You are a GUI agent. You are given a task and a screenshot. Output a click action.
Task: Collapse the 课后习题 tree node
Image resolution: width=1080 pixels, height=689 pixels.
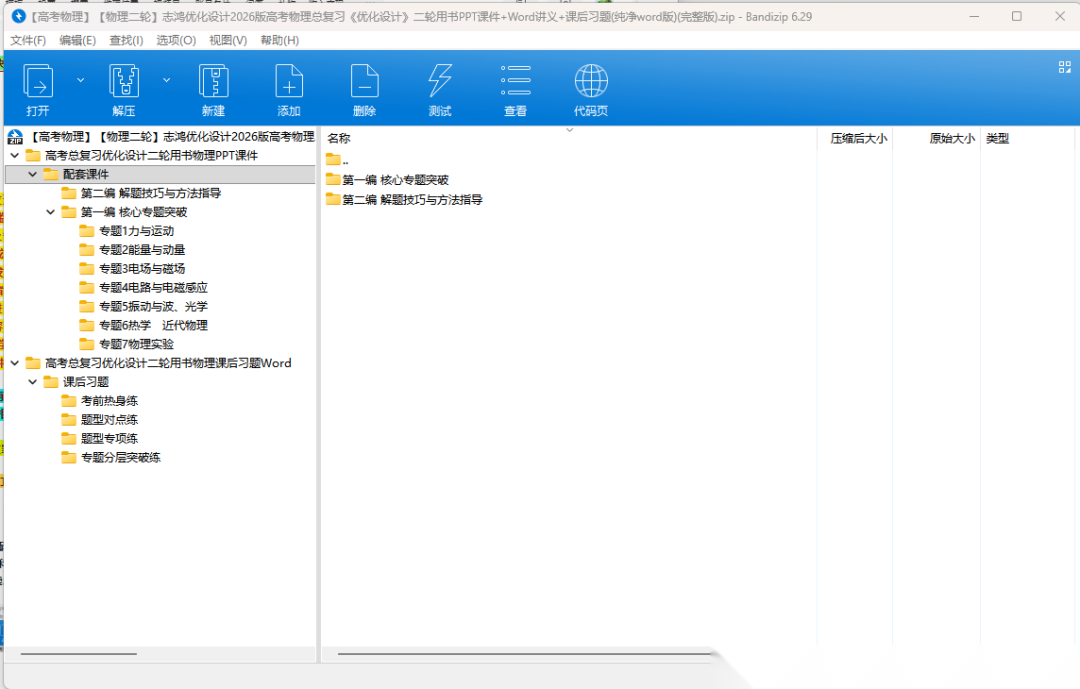(33, 382)
